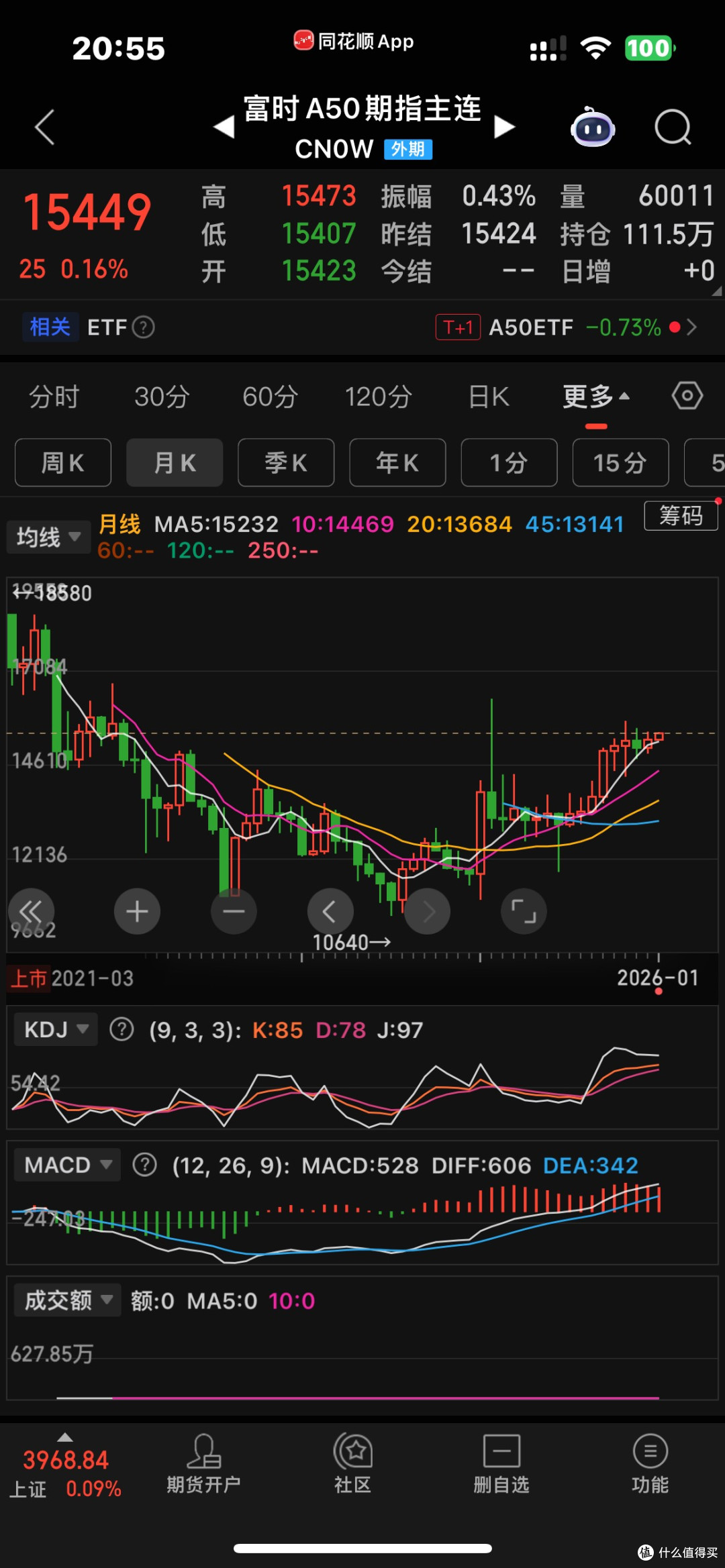Open the 成交额 indicator dropdown
This screenshot has height=1568, width=725.
[x=68, y=1300]
